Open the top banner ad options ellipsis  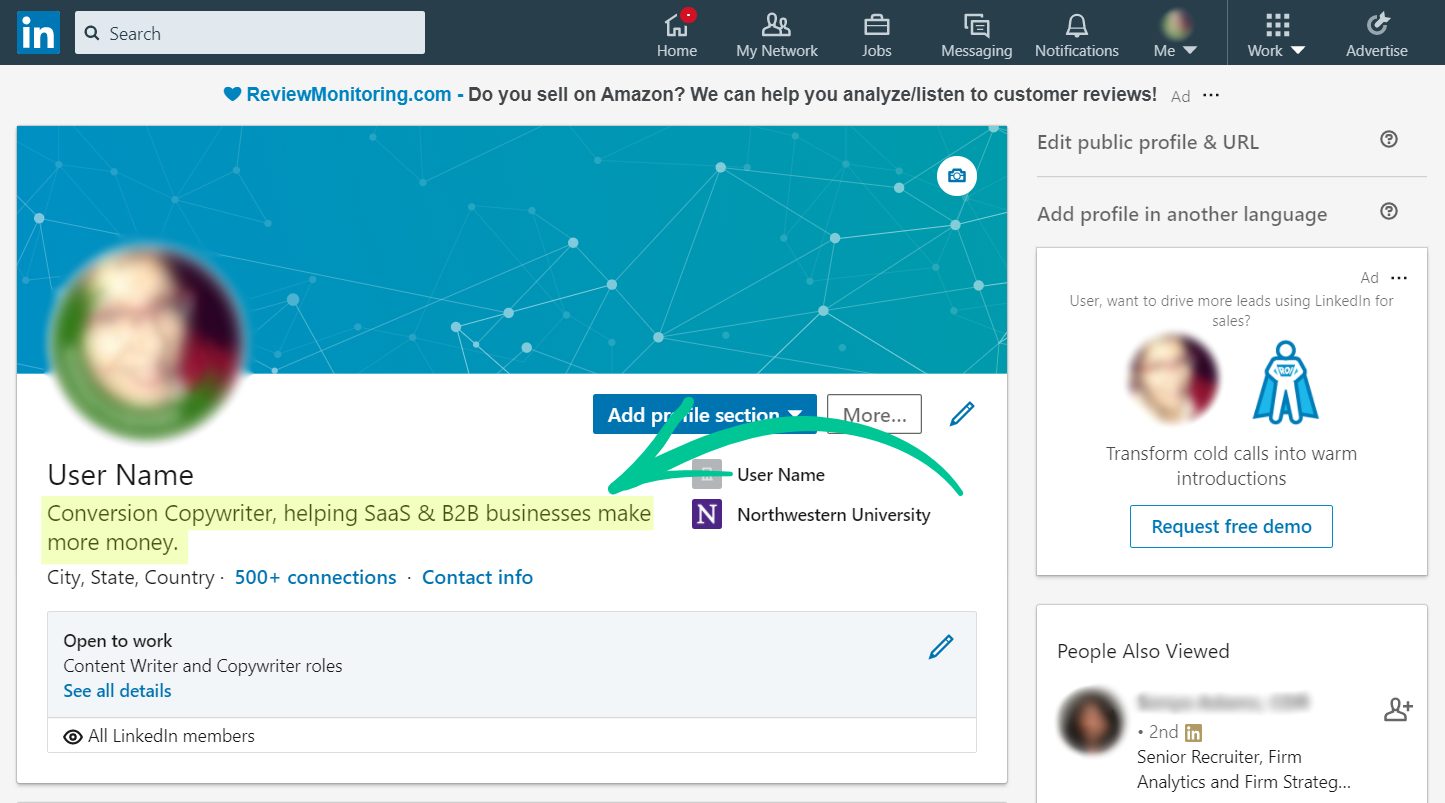(x=1211, y=95)
